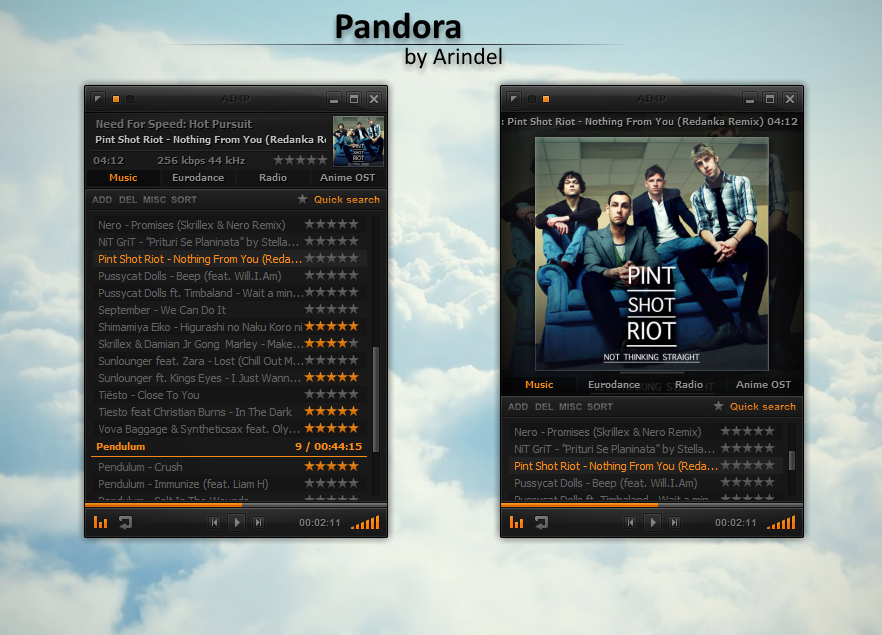Switch to Radio tab in small-cover player
This screenshot has height=635, width=882.
tap(273, 178)
